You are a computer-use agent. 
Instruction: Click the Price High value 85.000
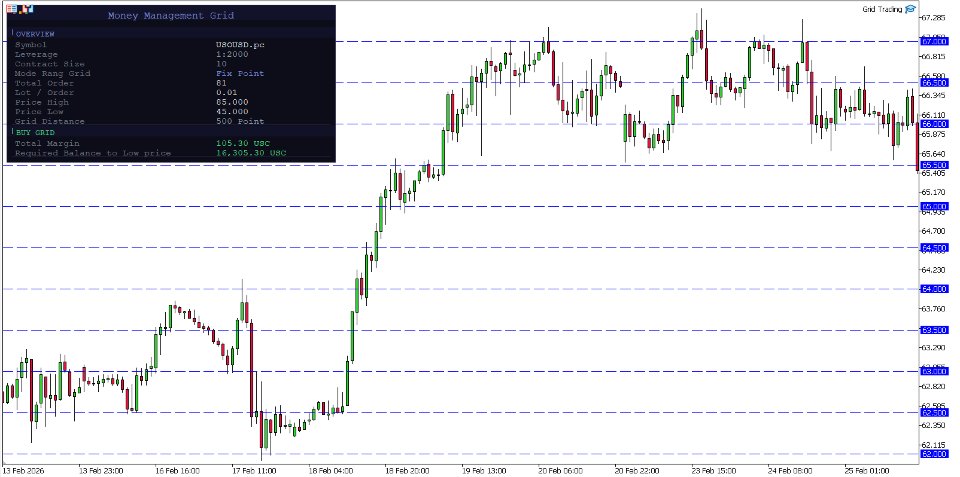click(x=233, y=102)
